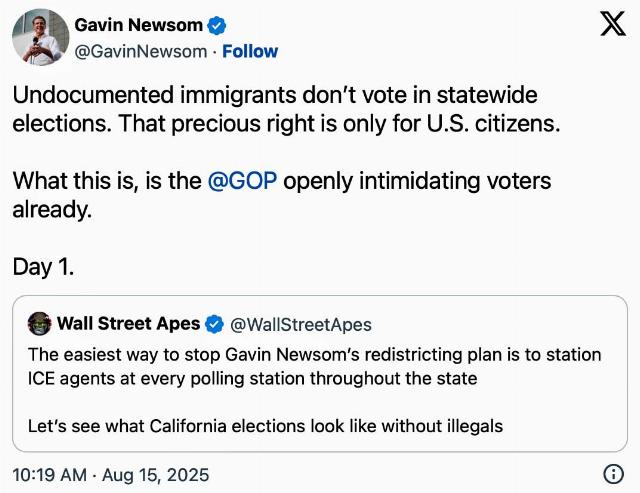This screenshot has width=640, height=493.
Task: Click the 'openly intimidating voters' text
Action: [417, 181]
